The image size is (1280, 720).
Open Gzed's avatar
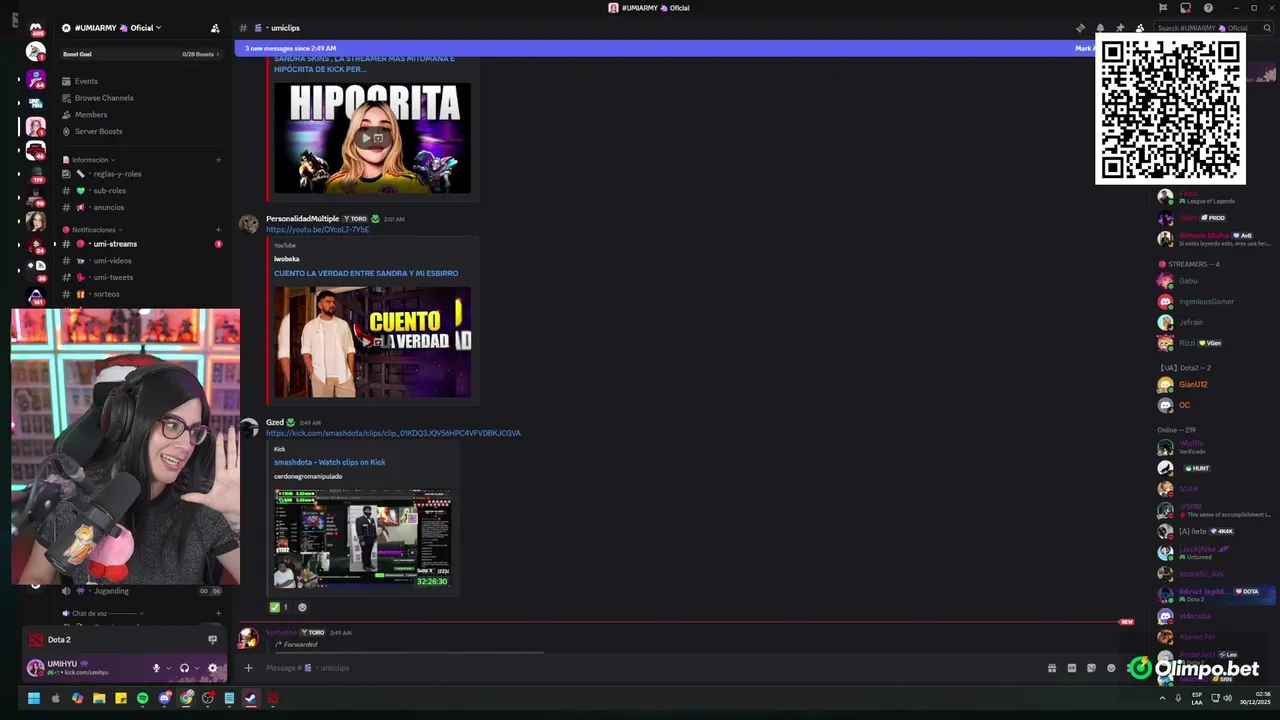click(248, 428)
